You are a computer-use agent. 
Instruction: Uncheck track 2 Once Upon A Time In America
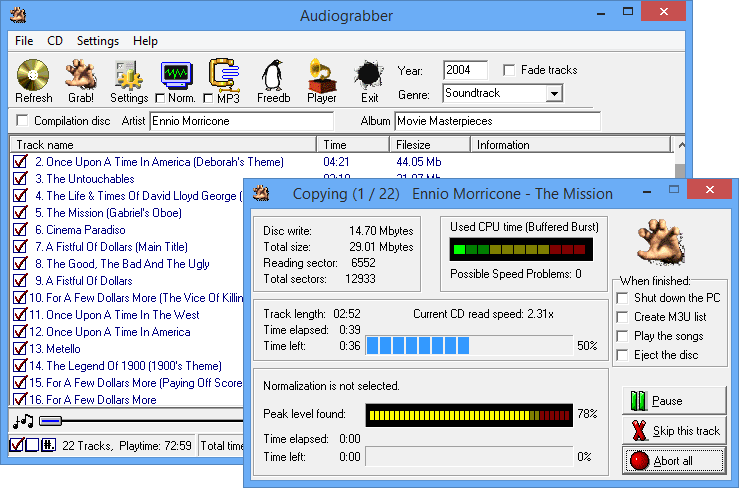click(20, 162)
